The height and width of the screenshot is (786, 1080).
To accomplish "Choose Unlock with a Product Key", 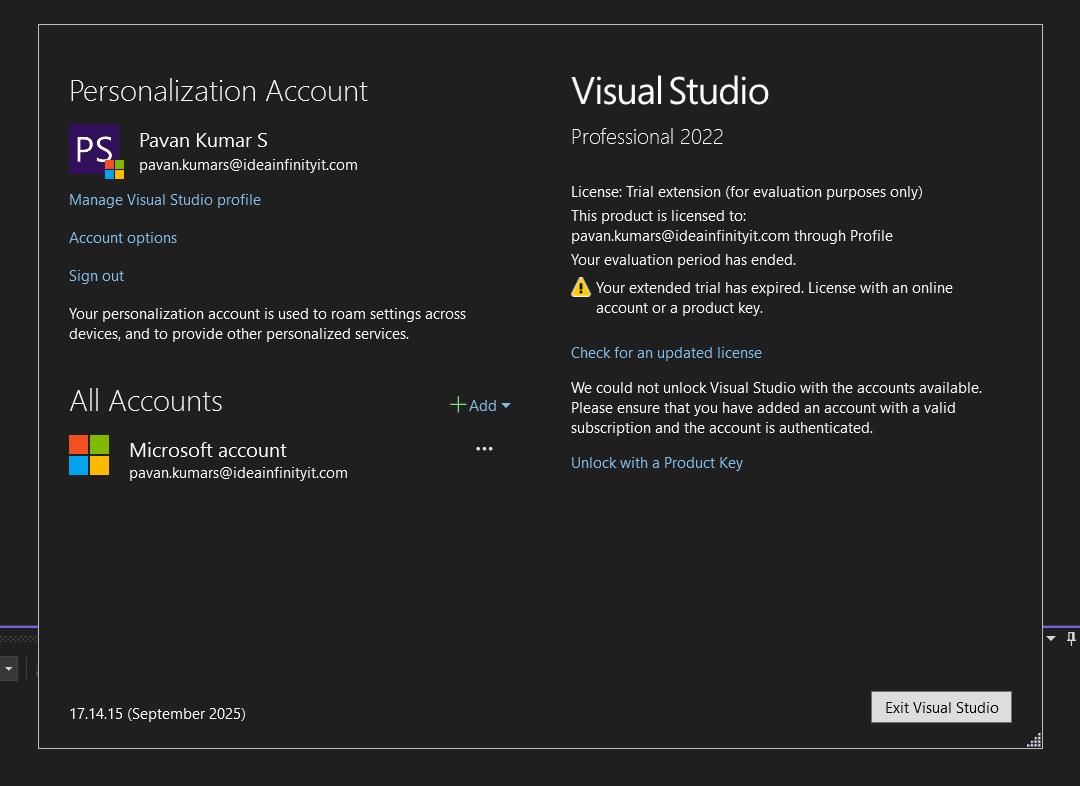I will click(657, 463).
